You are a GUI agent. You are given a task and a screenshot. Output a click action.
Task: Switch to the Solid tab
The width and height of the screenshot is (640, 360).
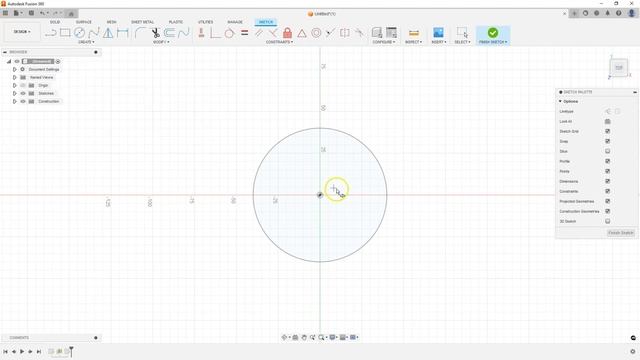(55, 22)
